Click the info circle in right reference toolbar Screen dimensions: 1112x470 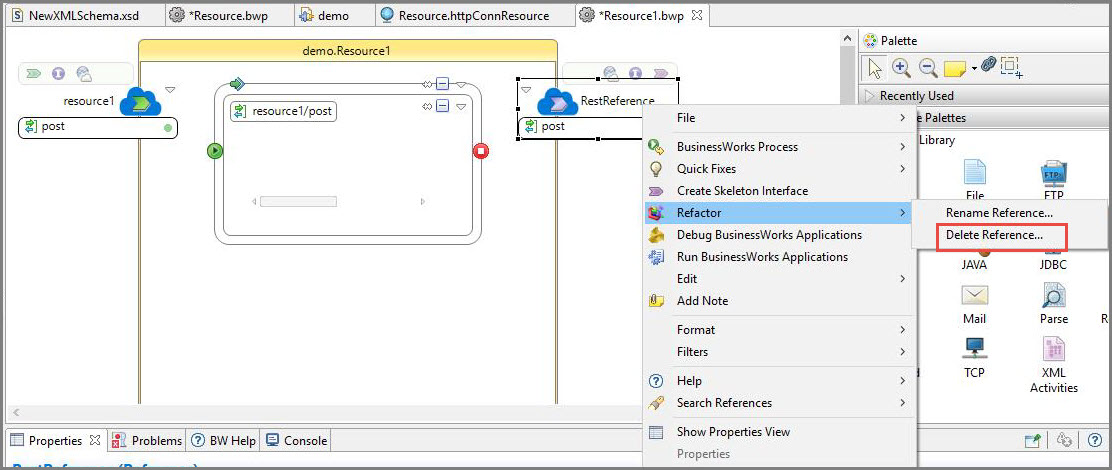pos(635,73)
